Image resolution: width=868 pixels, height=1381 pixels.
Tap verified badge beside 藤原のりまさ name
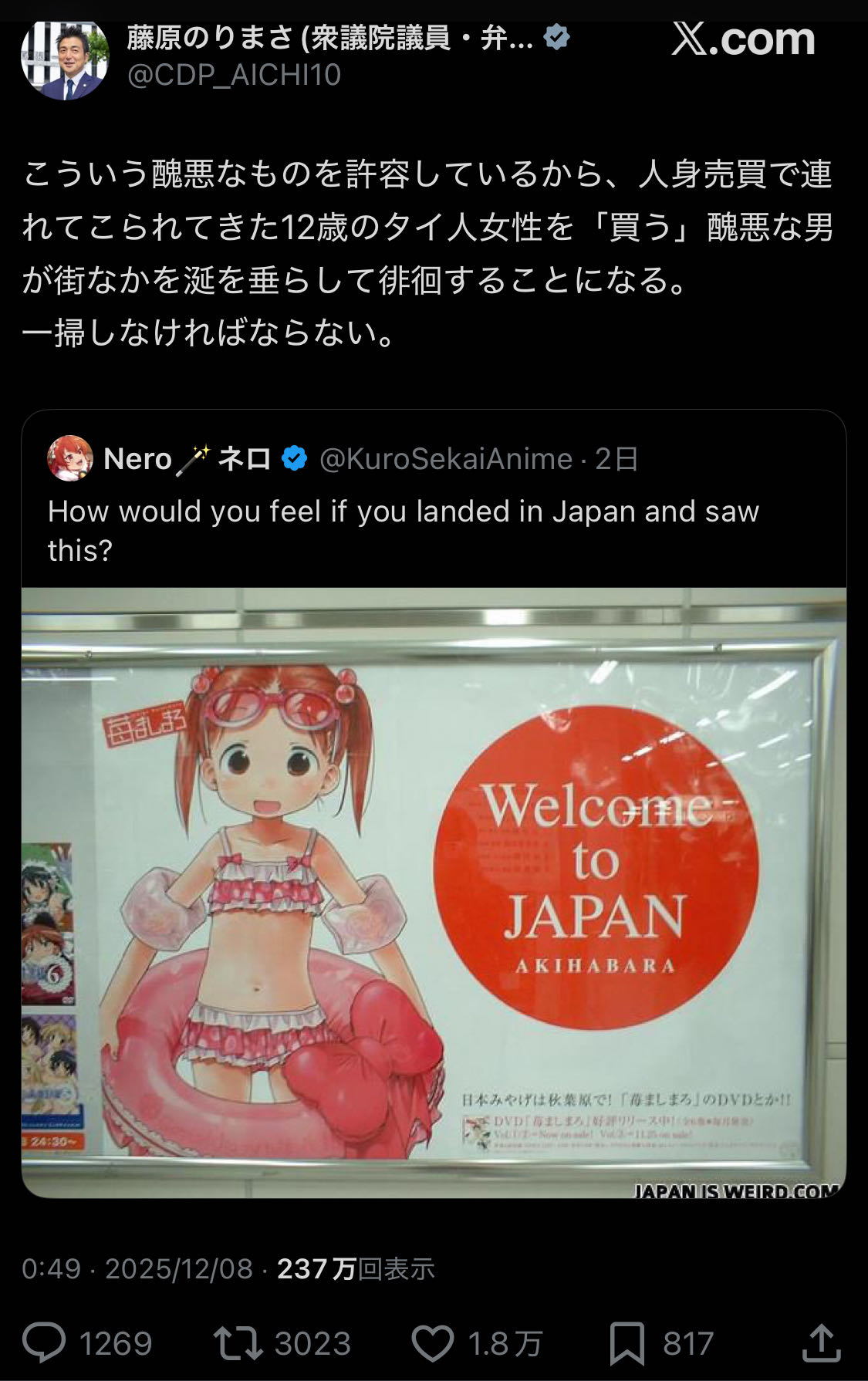coord(556,37)
